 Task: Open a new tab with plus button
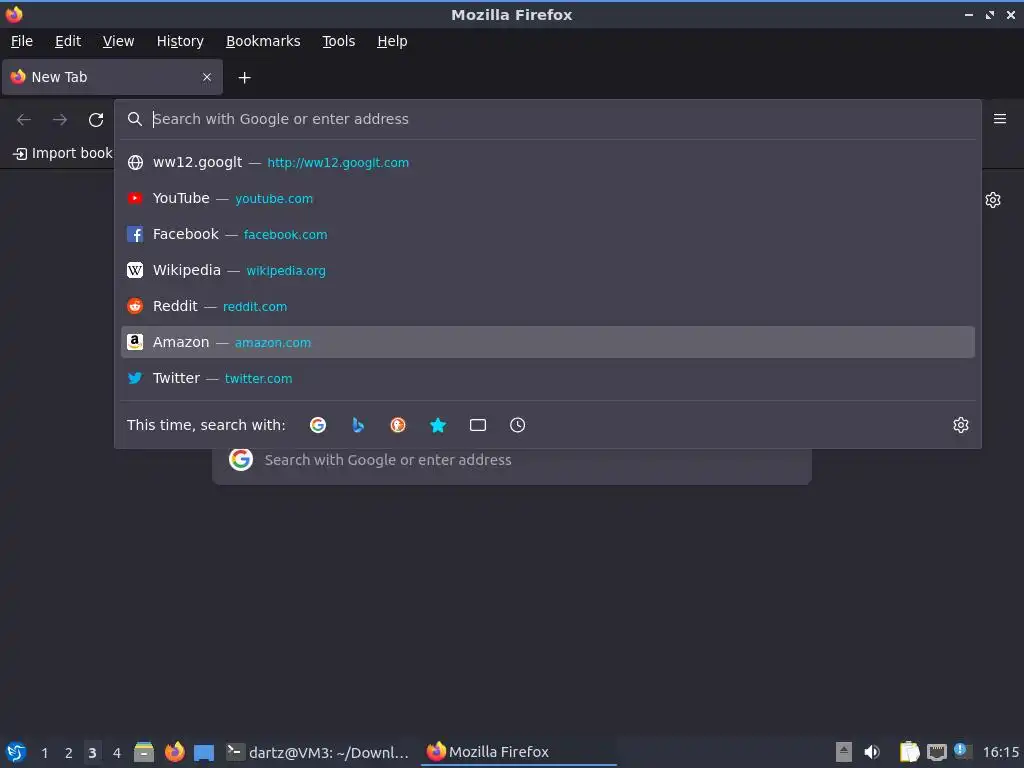pyautogui.click(x=244, y=78)
